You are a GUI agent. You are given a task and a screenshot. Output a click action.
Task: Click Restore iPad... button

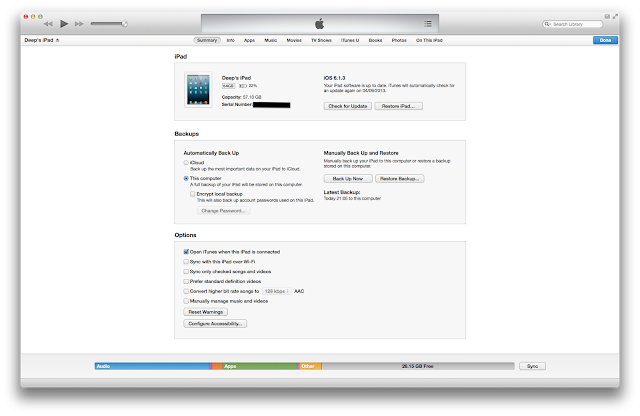[x=398, y=106]
